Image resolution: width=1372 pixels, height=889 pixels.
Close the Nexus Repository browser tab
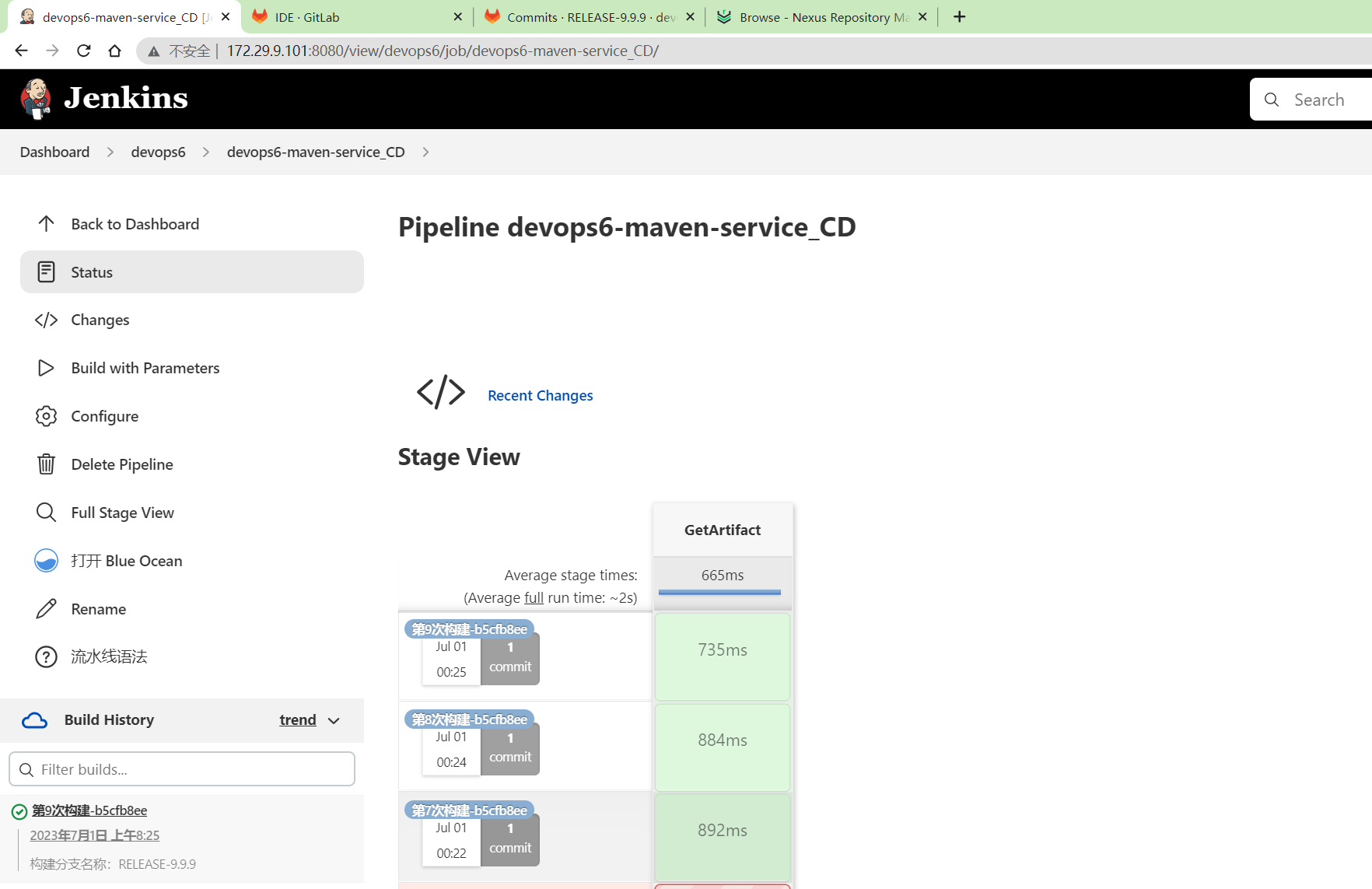pyautogui.click(x=922, y=16)
